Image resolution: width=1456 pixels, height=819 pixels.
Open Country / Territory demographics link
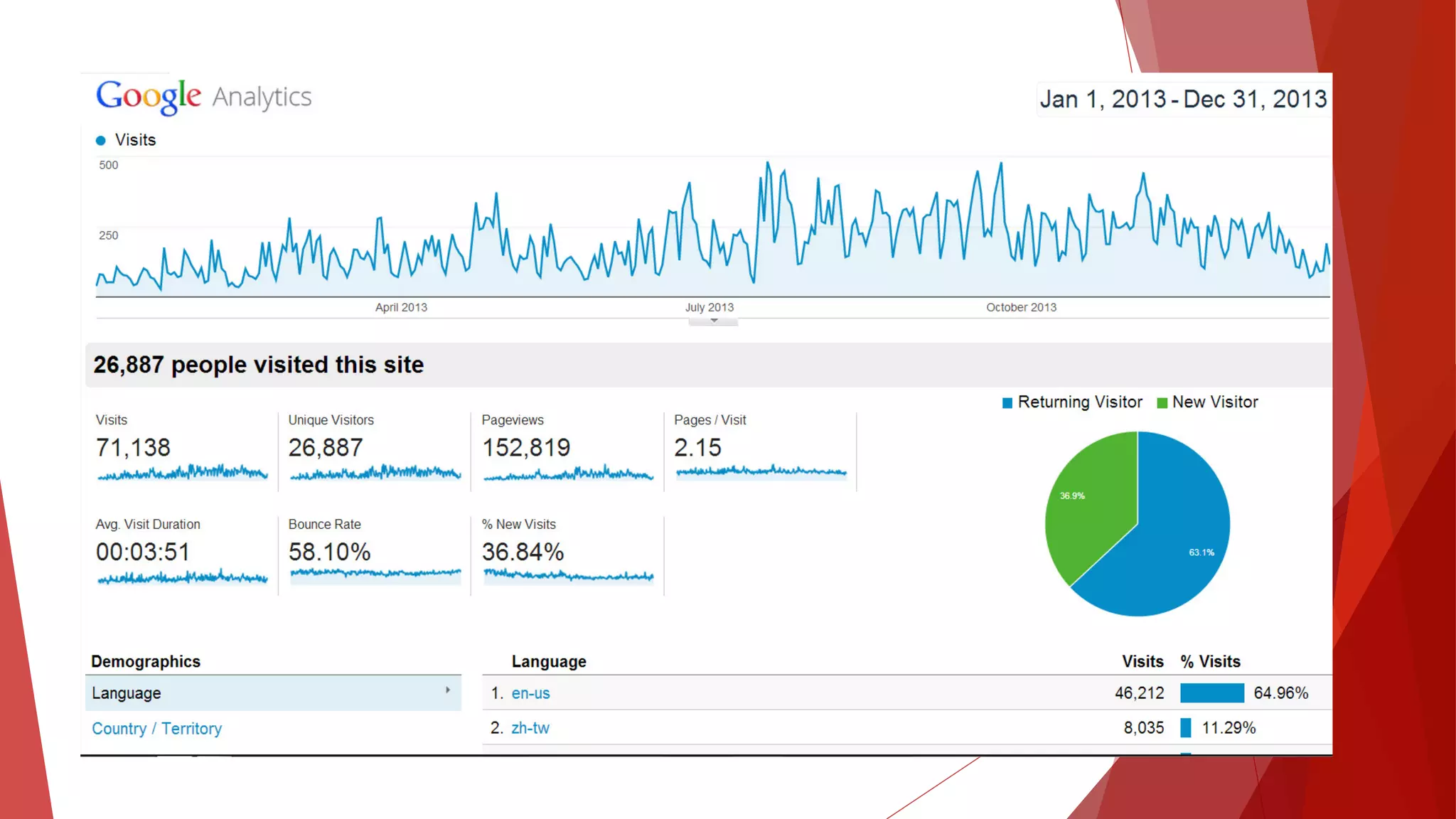pos(157,729)
